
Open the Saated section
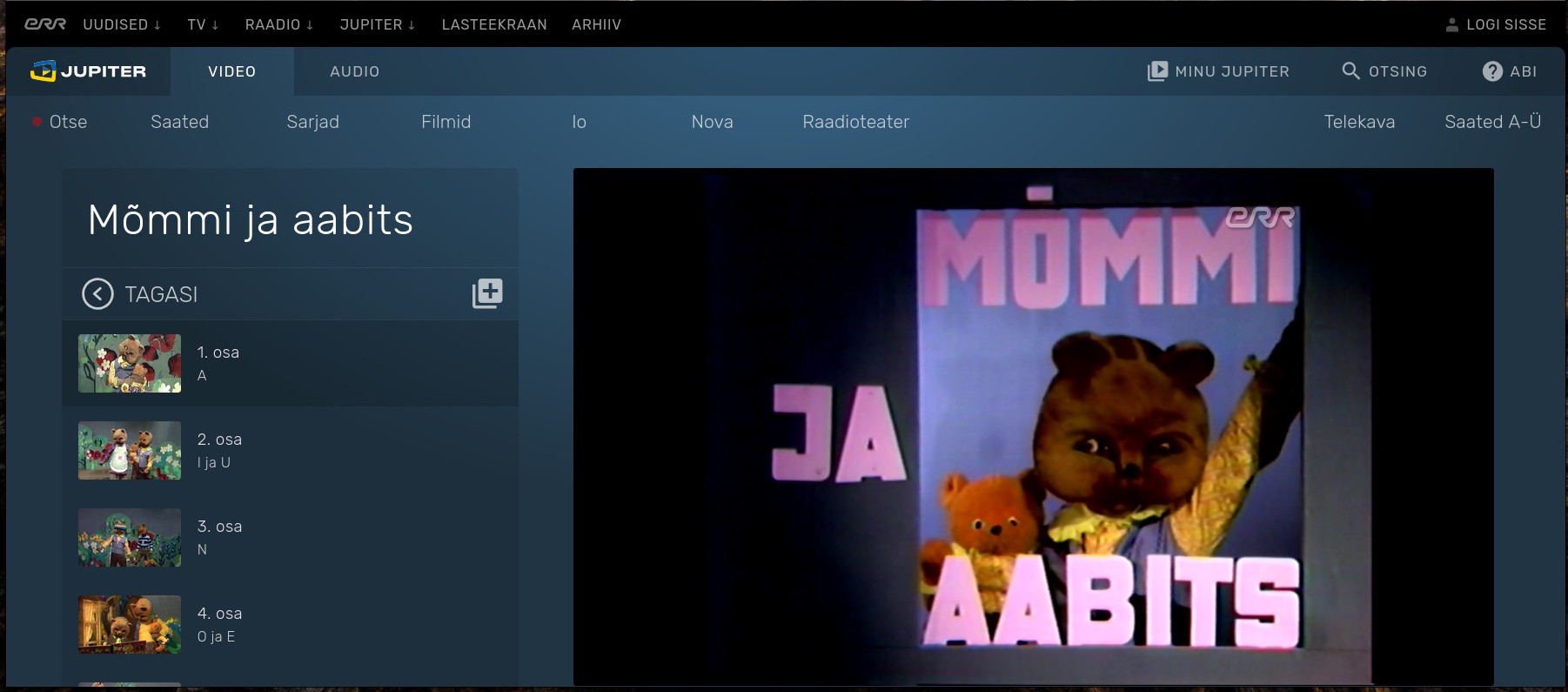[180, 122]
